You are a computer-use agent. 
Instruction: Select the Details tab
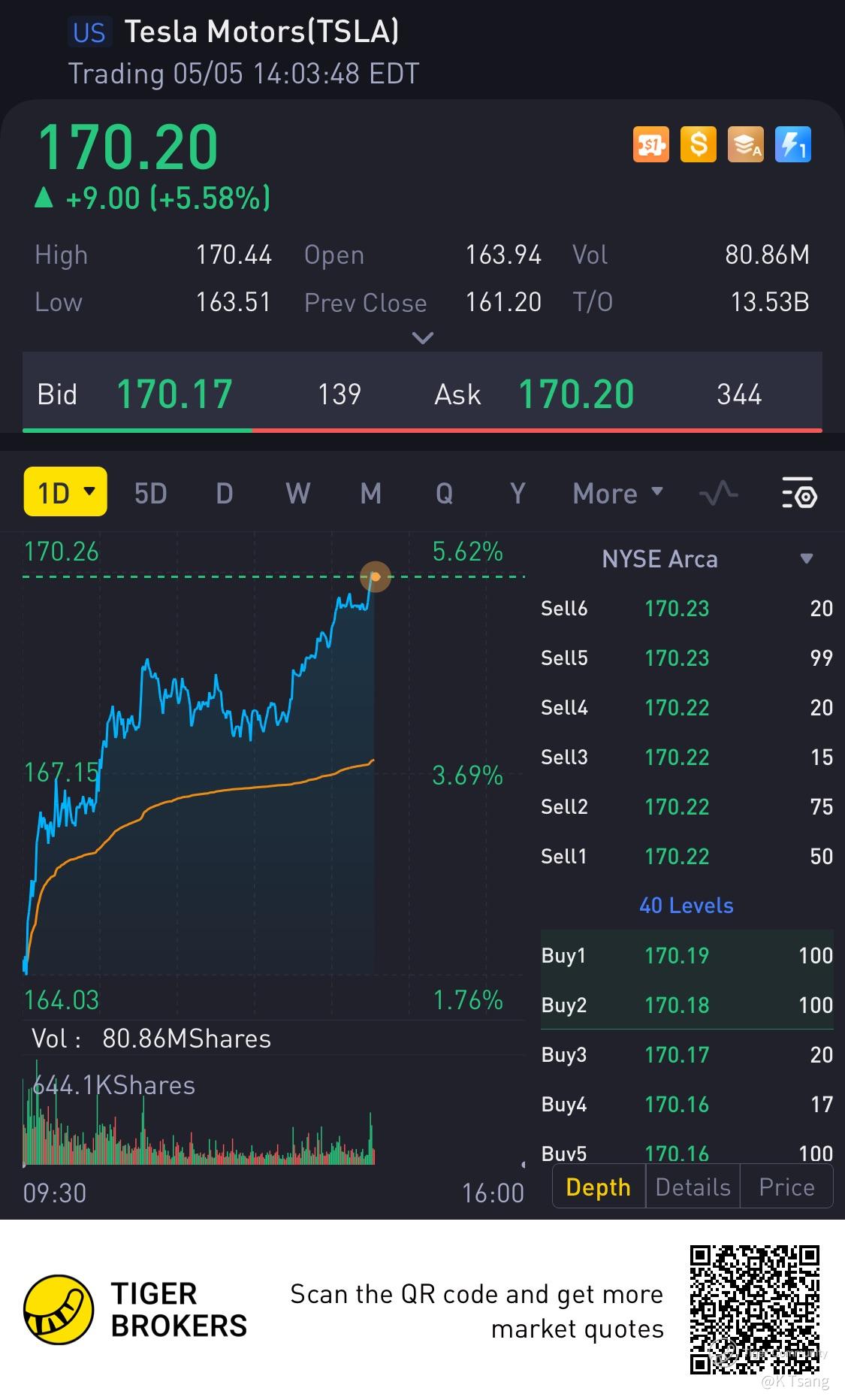pyautogui.click(x=693, y=1187)
